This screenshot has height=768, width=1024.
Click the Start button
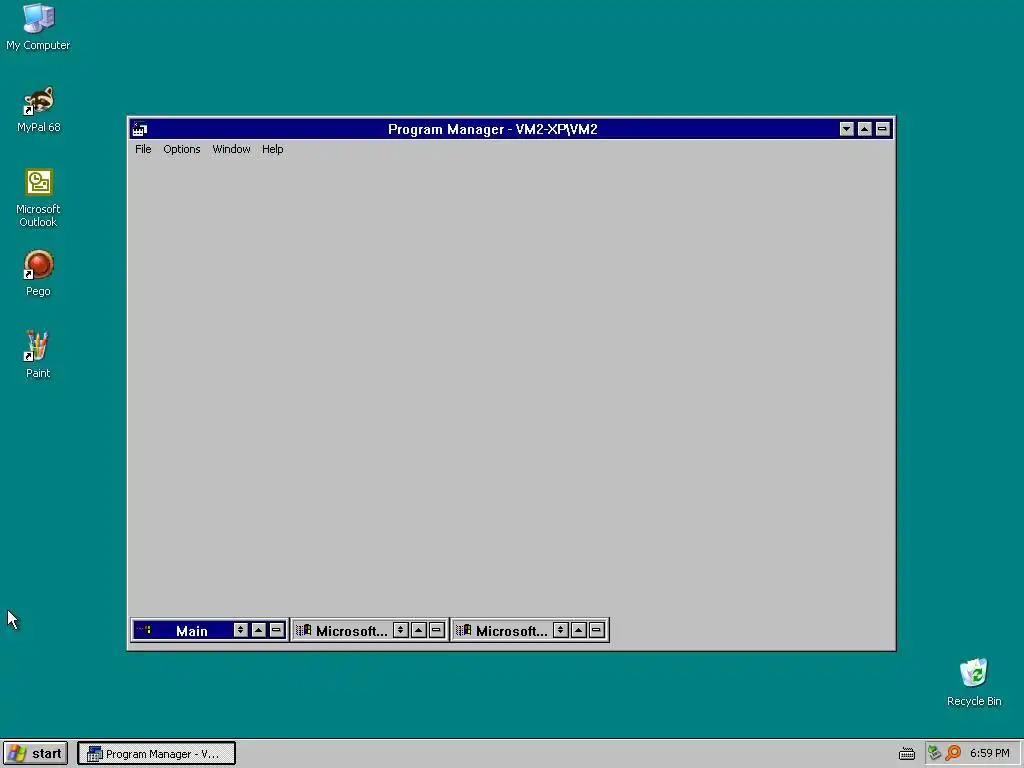click(35, 754)
